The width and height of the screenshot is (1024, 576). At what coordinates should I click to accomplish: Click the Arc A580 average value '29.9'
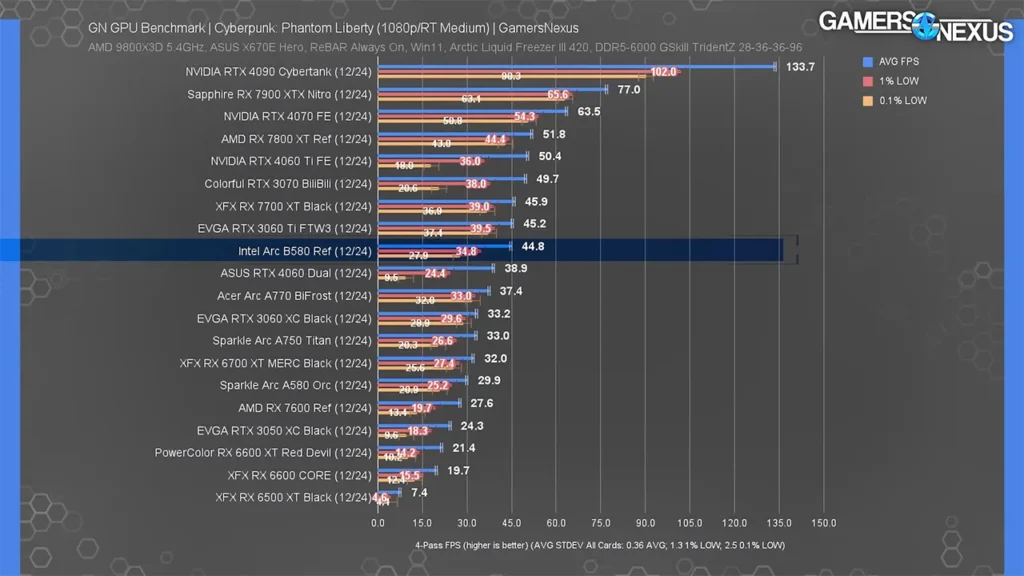(489, 381)
